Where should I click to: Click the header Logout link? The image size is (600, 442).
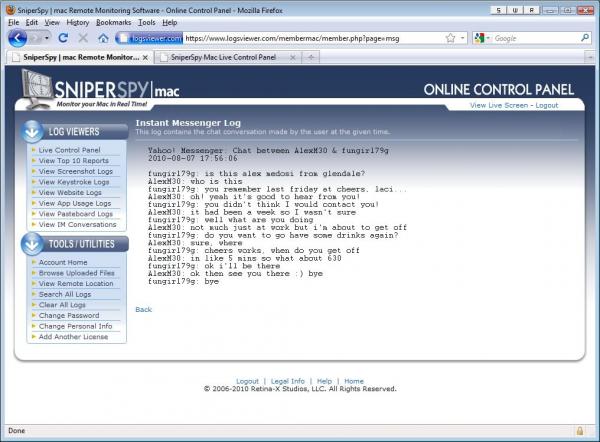click(x=547, y=105)
